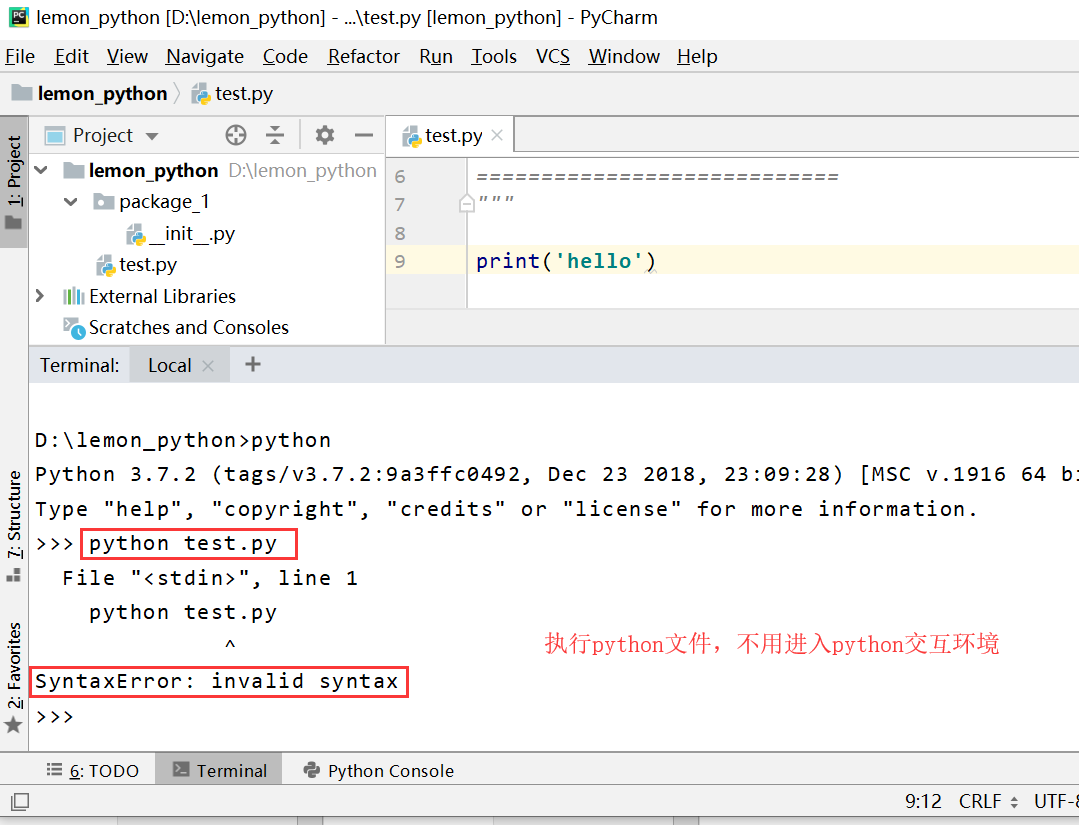Open the Refactor menu
Image resolution: width=1079 pixels, height=825 pixels.
click(363, 56)
